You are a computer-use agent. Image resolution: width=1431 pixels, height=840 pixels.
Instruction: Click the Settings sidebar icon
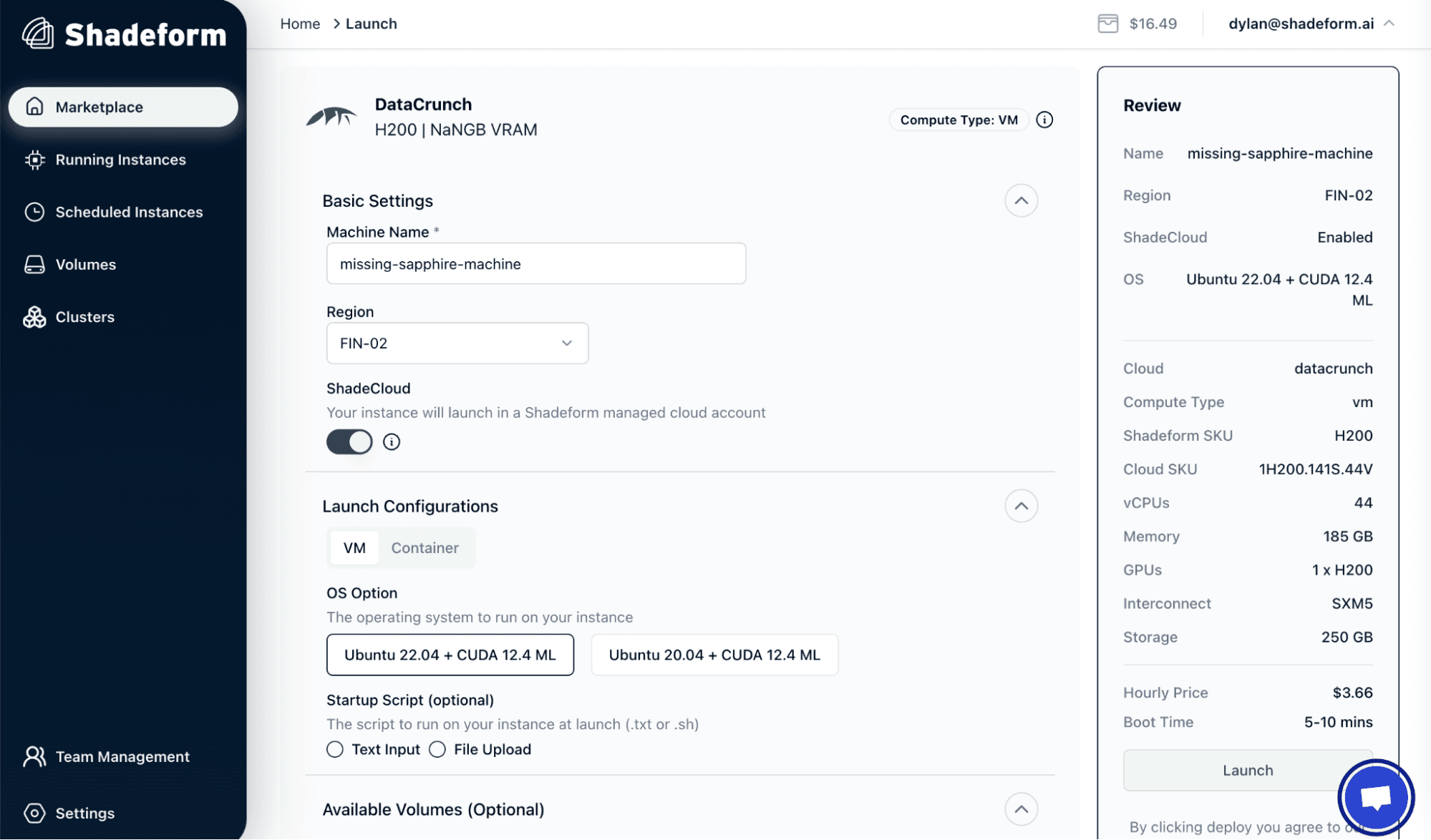coord(35,811)
